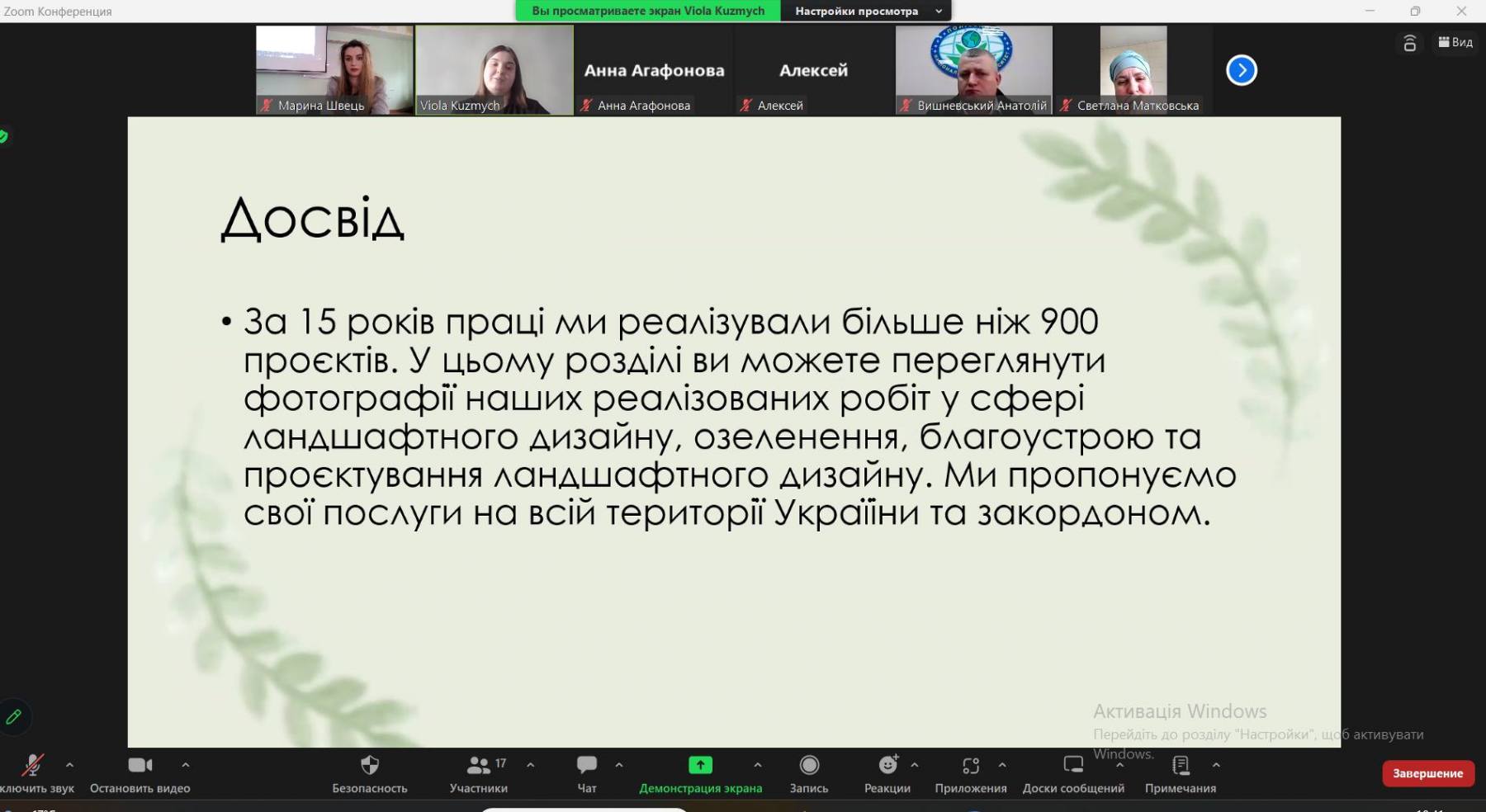The width and height of the screenshot is (1486, 812).
Task: Open the Приложения apps icon
Action: [x=971, y=766]
